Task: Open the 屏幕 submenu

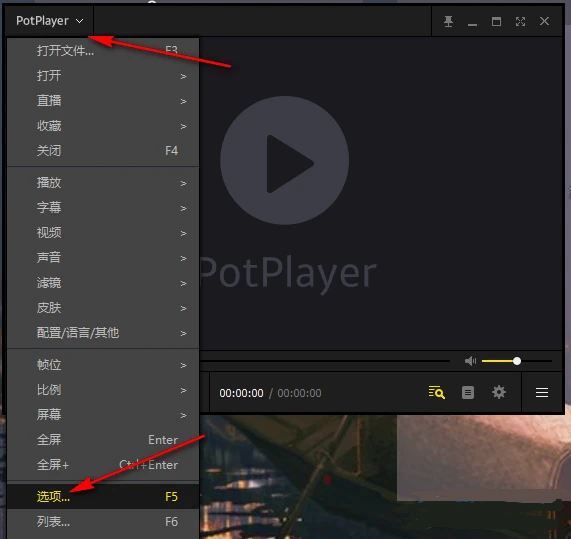Action: (x=103, y=414)
